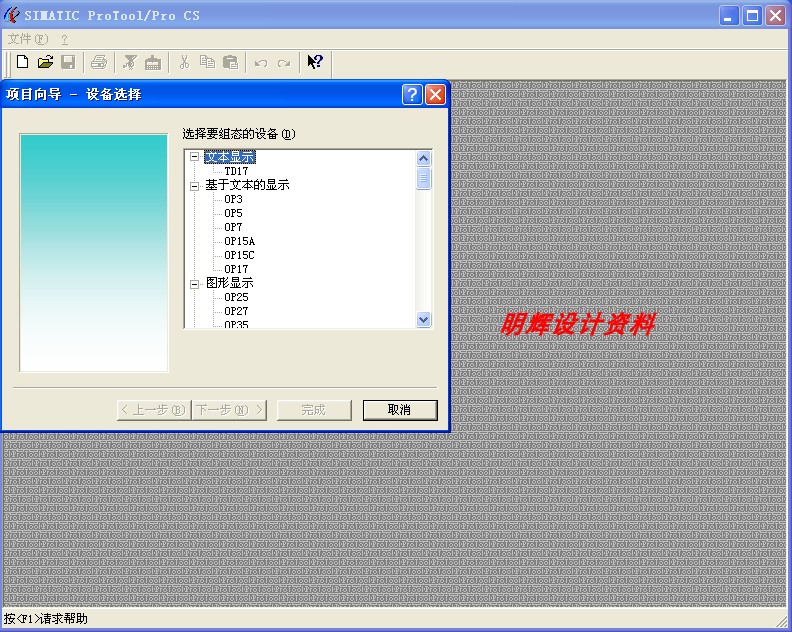Viewport: 792px width, 632px height.
Task: Click the Redo arrow toolbar icon
Action: pyautogui.click(x=284, y=63)
